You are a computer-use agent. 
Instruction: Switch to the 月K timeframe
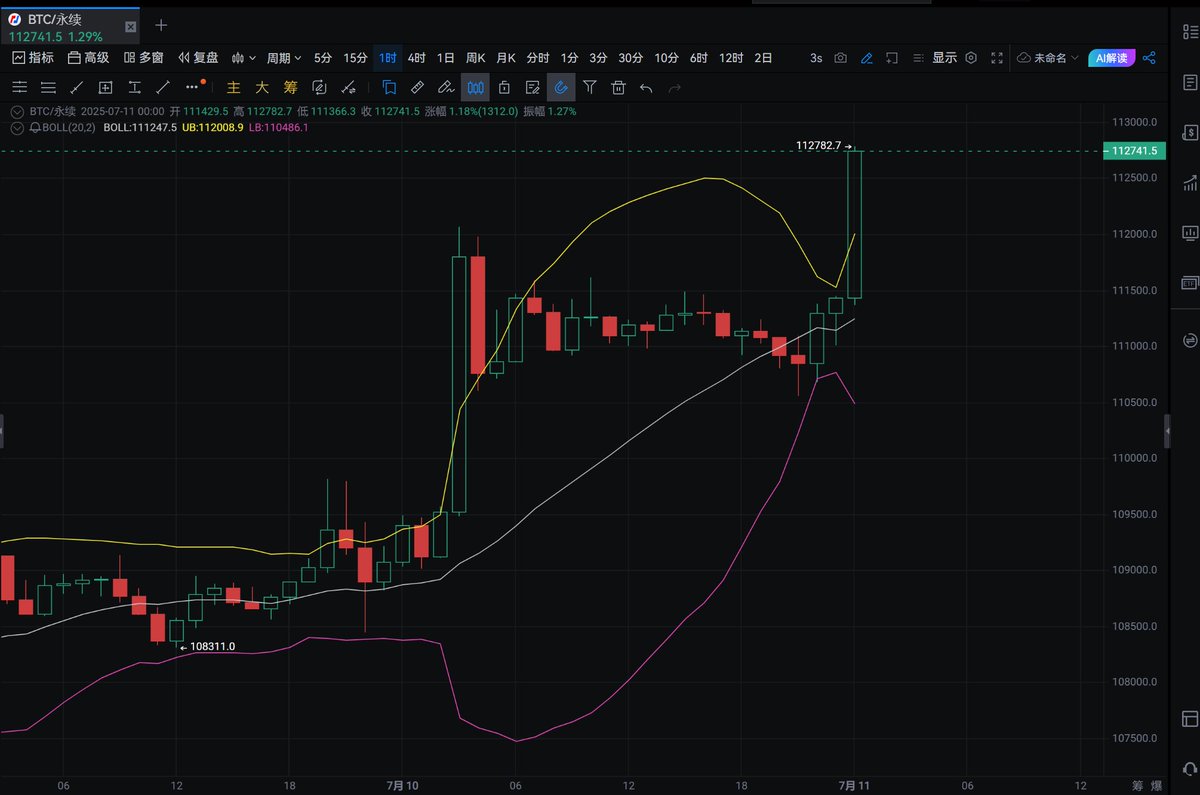[506, 58]
